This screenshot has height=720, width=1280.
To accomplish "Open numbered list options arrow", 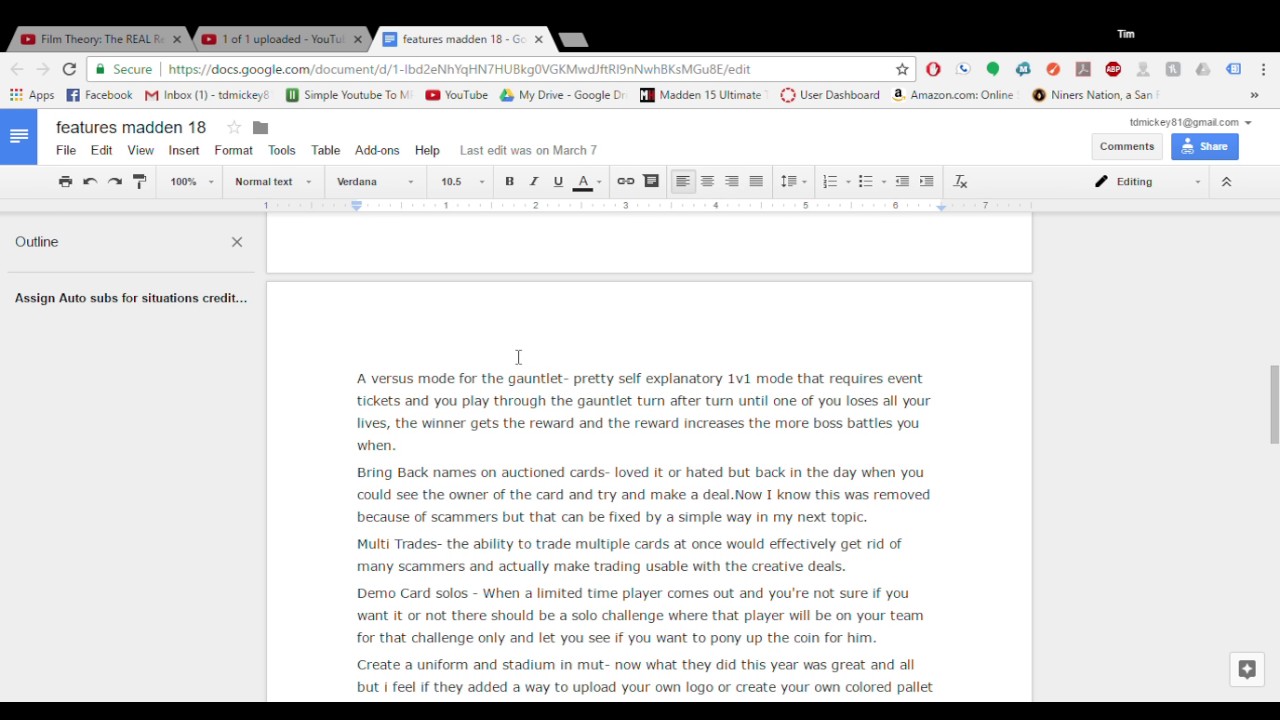I will (x=848, y=182).
